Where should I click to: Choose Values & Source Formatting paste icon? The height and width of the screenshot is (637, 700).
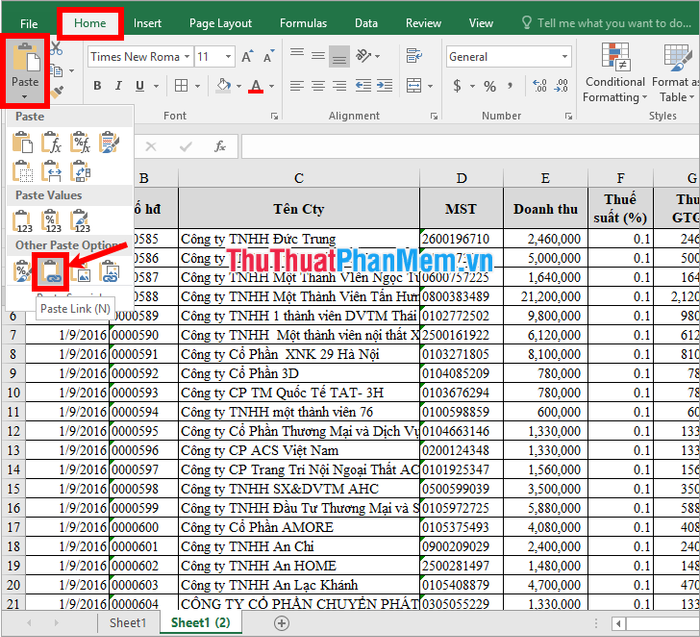point(80,221)
